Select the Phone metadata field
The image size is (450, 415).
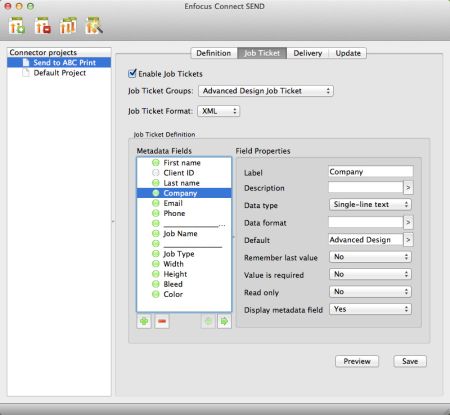coord(184,213)
